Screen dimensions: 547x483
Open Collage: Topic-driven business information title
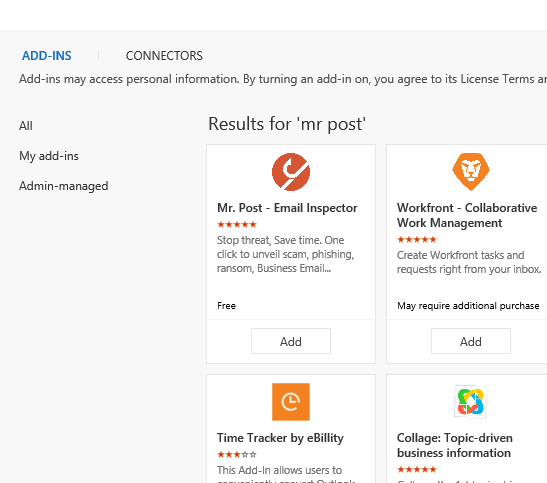pyautogui.click(x=455, y=445)
